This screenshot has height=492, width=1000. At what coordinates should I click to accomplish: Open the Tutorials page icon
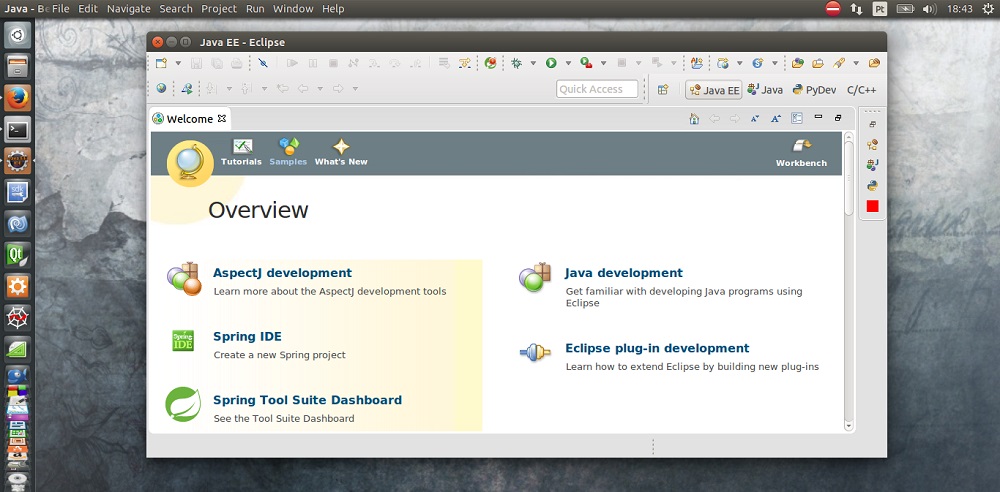(x=241, y=151)
